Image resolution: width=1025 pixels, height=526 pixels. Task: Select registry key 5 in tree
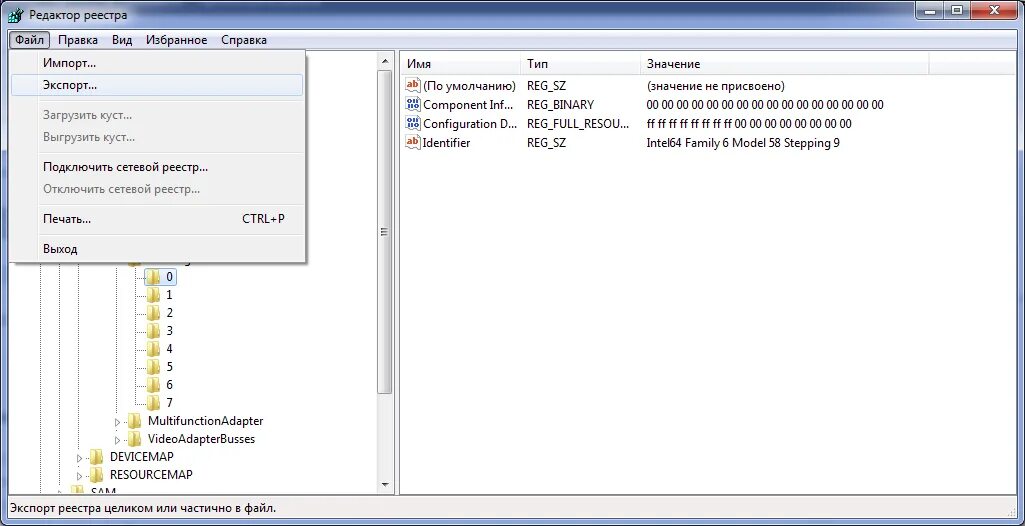[169, 367]
